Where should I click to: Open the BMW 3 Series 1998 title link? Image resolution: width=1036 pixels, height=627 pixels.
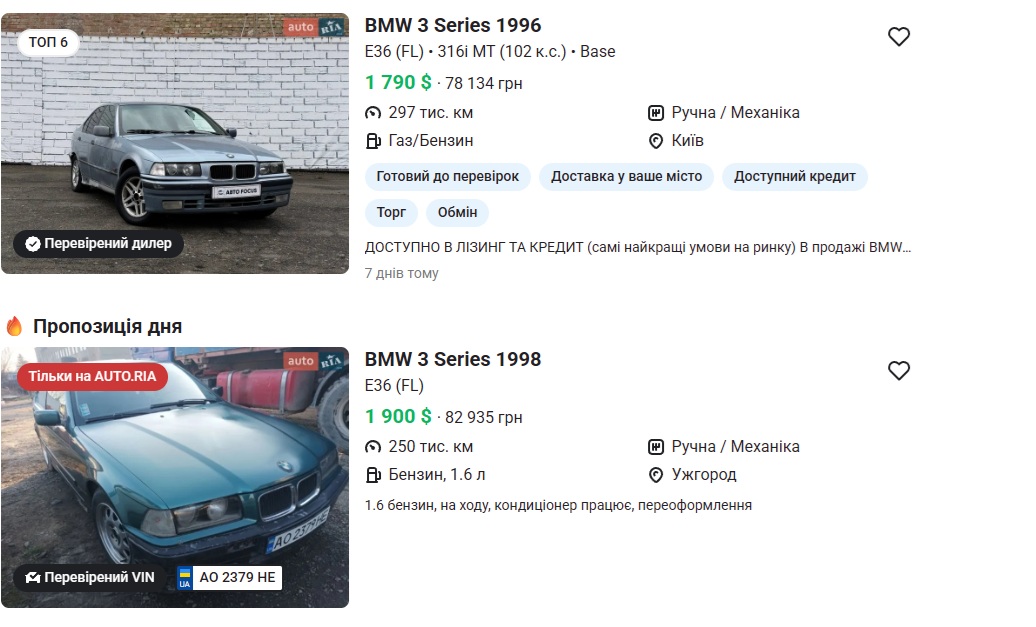pos(453,359)
